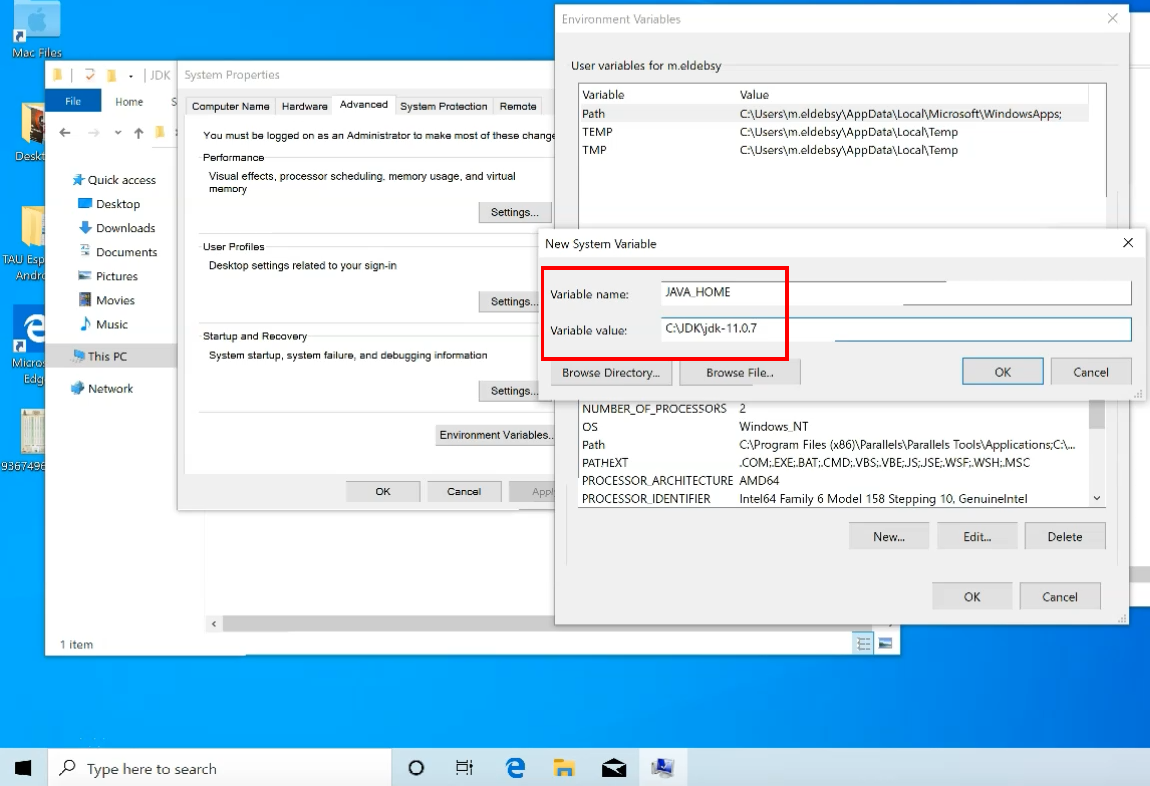Open Task View on the taskbar
1150x786 pixels.
[x=464, y=768]
